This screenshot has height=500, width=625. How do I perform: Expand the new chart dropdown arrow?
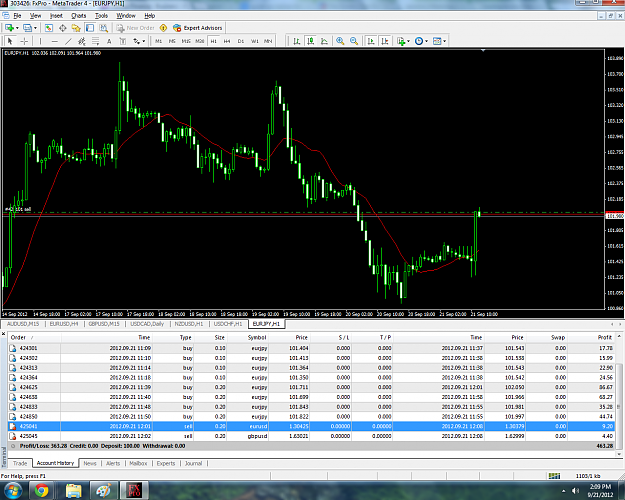point(17,28)
